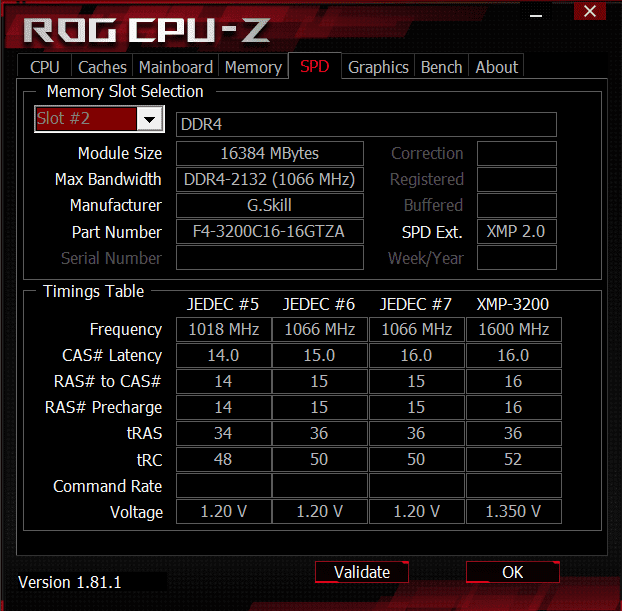Open the Bench tab
The width and height of the screenshot is (622, 611).
pyautogui.click(x=442, y=67)
